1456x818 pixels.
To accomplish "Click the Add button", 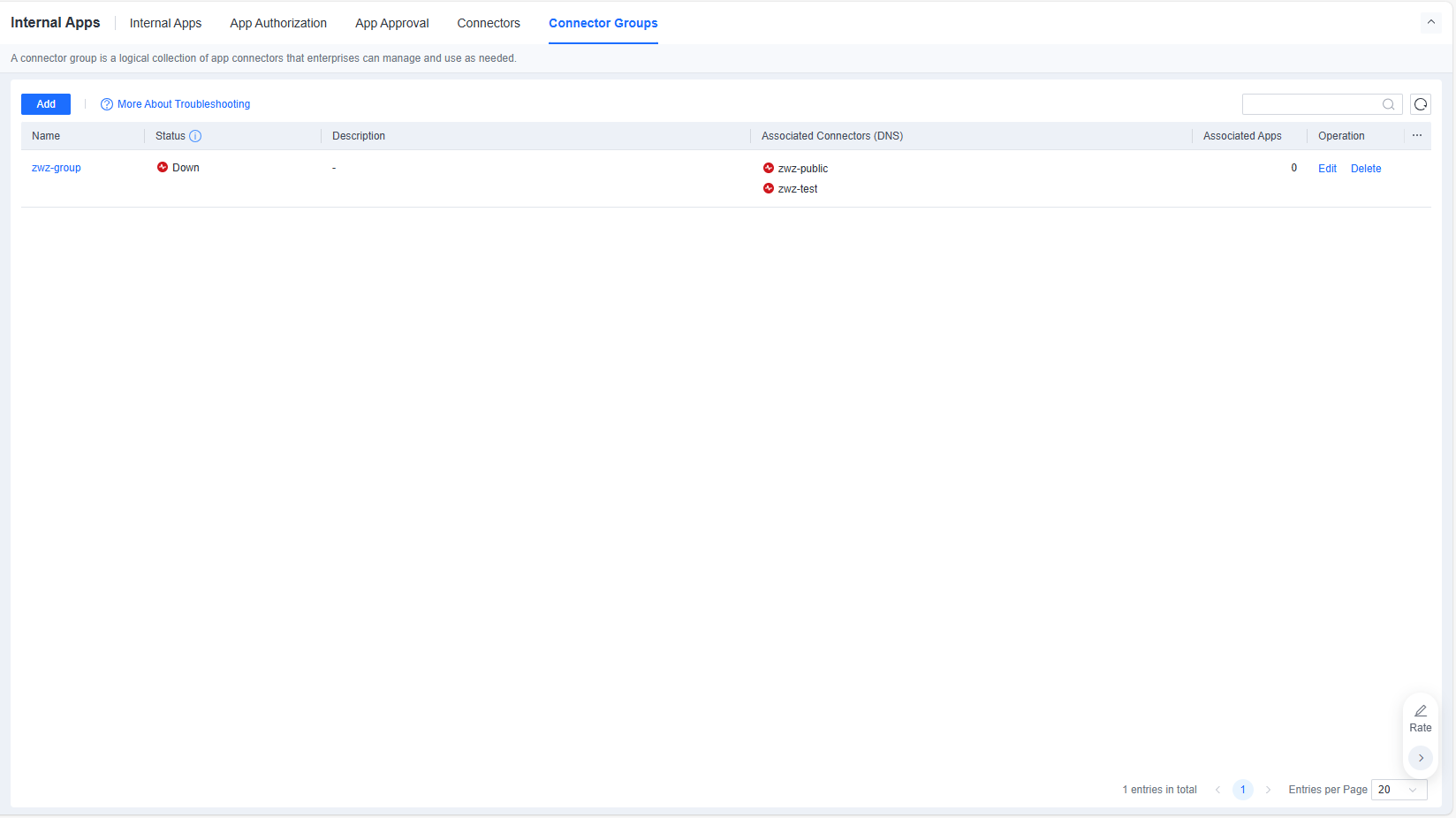I will tap(46, 104).
